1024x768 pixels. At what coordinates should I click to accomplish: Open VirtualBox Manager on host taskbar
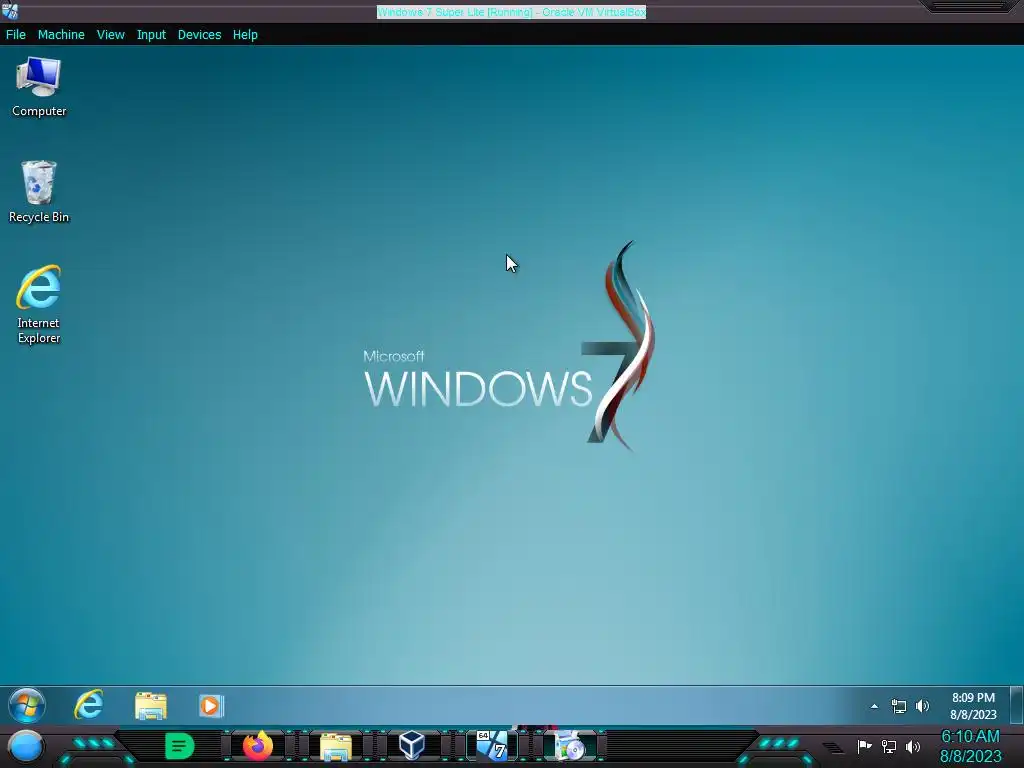click(x=412, y=745)
